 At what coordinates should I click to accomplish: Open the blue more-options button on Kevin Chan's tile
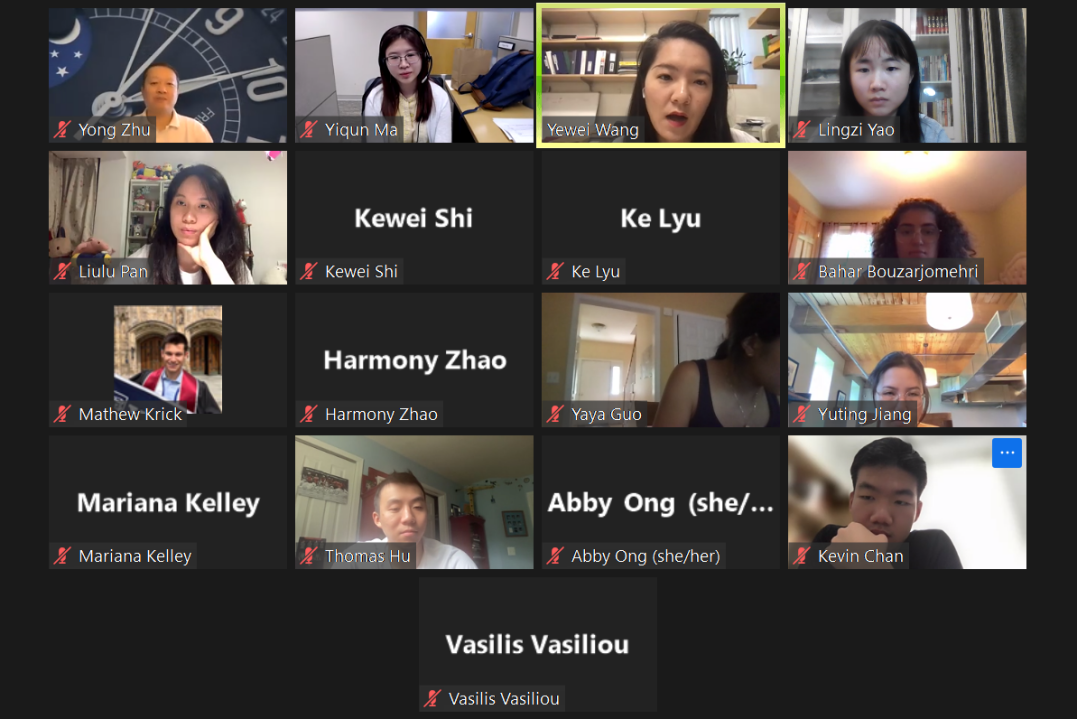1006,453
